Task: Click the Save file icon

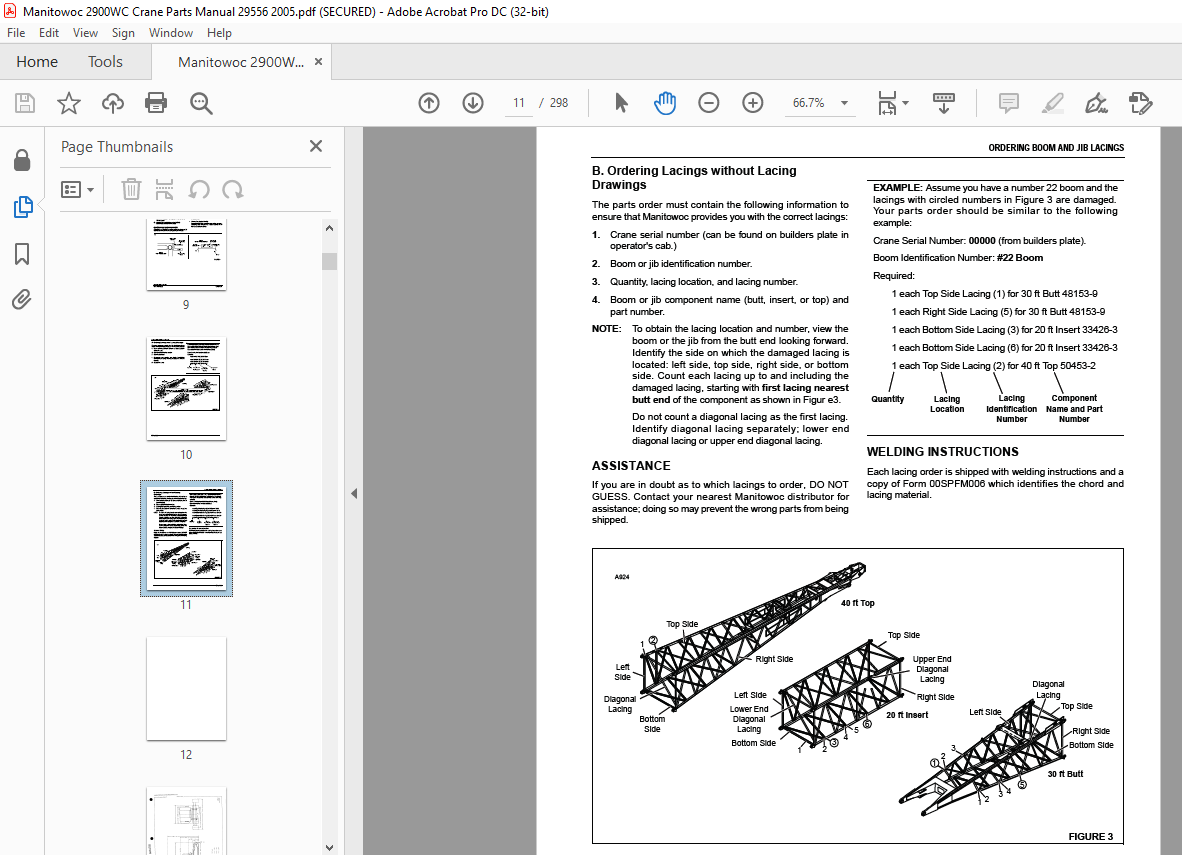Action: pos(25,103)
